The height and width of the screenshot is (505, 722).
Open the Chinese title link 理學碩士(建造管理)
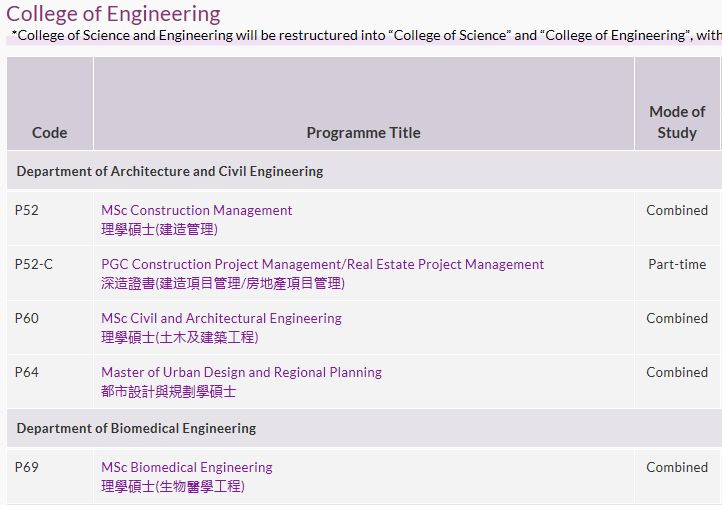(x=159, y=229)
